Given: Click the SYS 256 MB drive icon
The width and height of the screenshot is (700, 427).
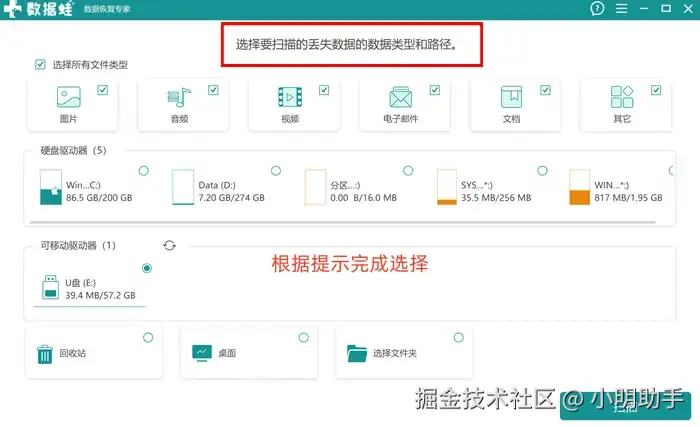Looking at the screenshot, I should (x=447, y=187).
